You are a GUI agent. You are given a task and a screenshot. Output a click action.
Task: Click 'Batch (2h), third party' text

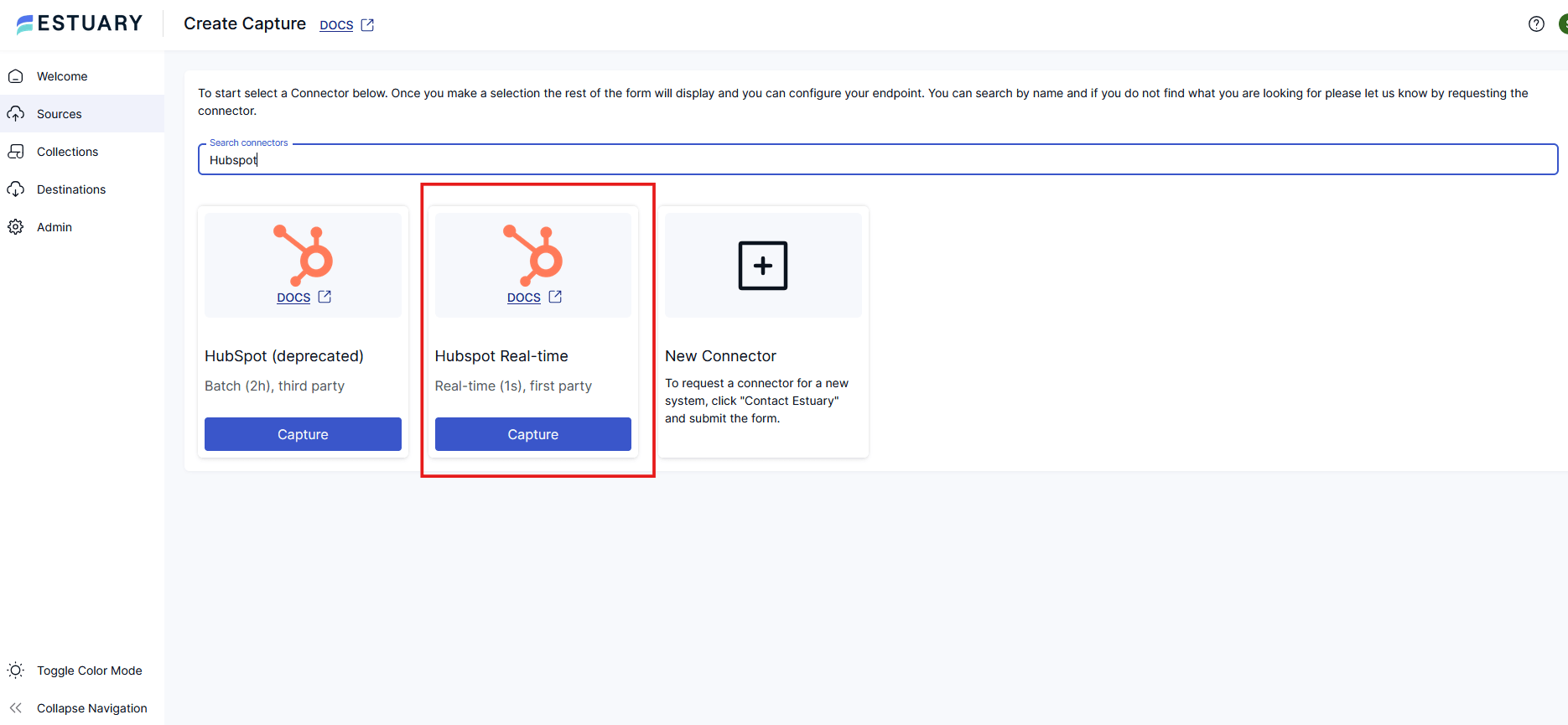coord(275,386)
